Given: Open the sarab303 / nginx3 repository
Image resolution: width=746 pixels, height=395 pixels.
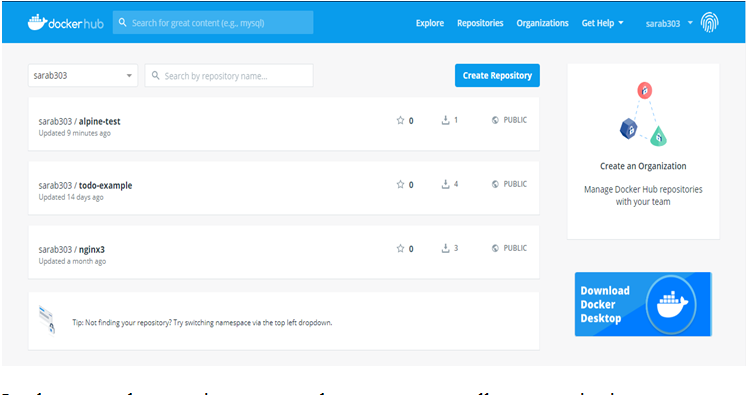Looking at the screenshot, I should point(71,249).
